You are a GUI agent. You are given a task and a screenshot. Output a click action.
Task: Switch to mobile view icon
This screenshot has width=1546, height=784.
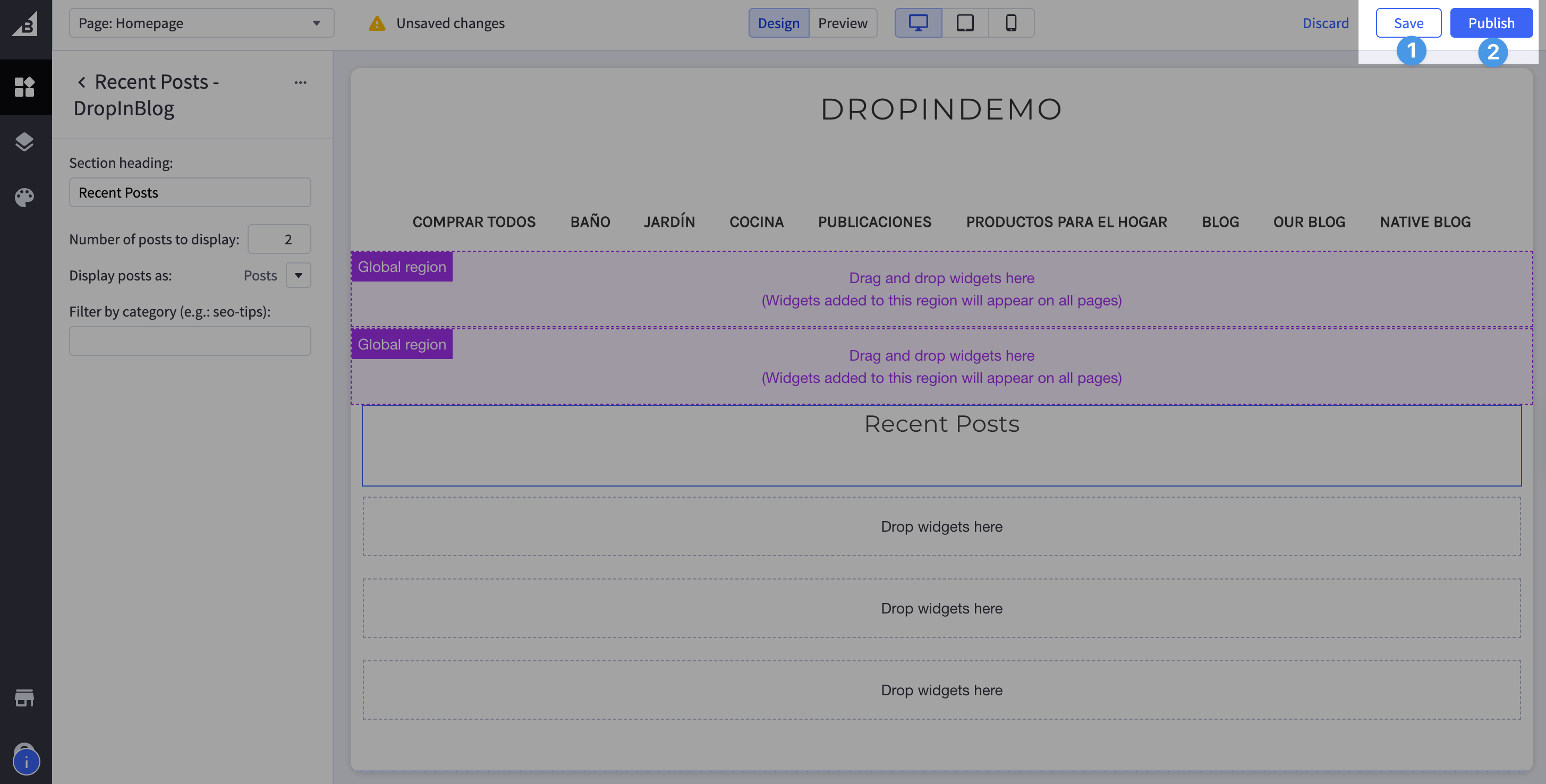click(x=1011, y=23)
